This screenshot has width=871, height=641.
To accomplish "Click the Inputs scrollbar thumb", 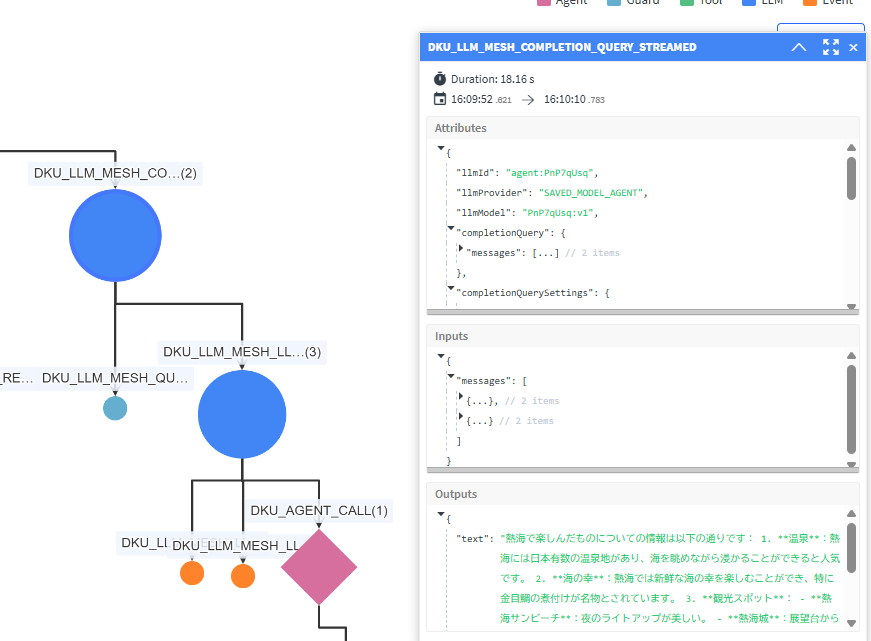I will click(851, 409).
